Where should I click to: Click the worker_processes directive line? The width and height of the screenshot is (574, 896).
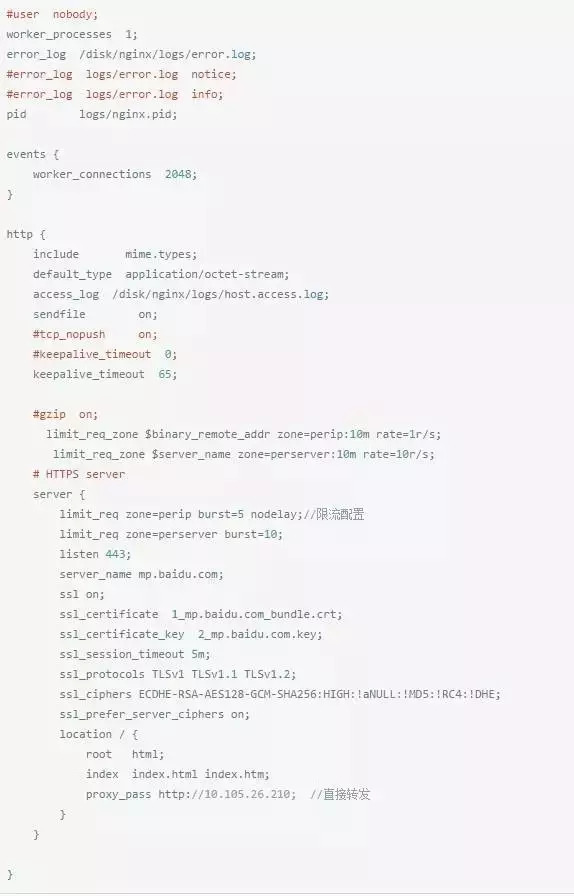coord(71,34)
